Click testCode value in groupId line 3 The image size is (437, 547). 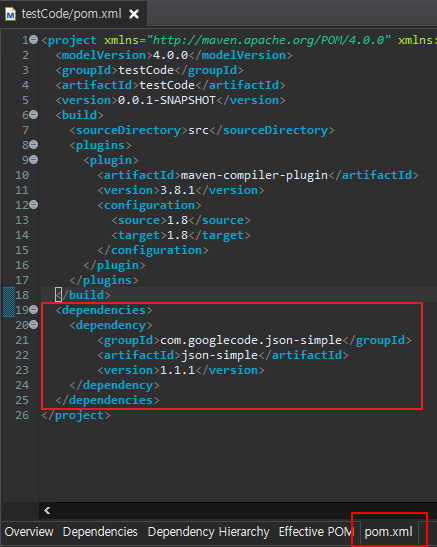click(x=146, y=70)
